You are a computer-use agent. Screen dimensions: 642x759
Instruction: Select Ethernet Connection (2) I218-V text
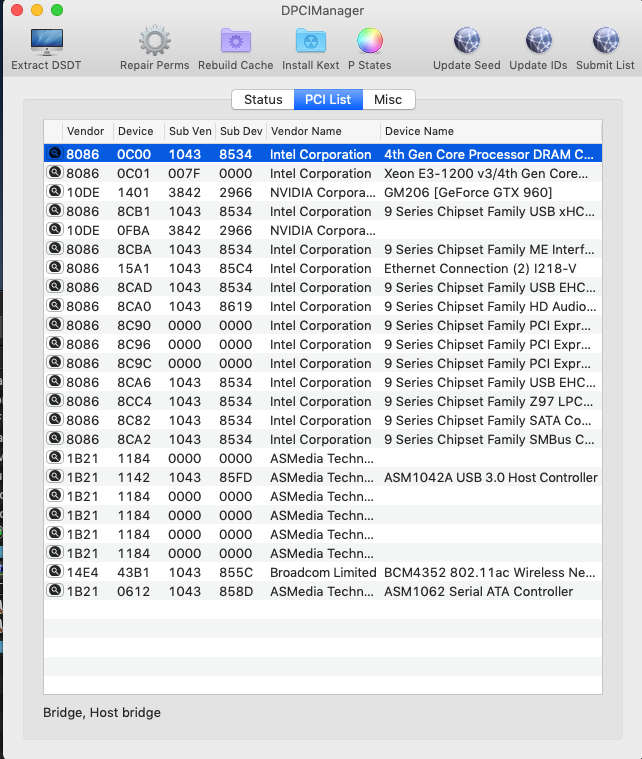480,269
